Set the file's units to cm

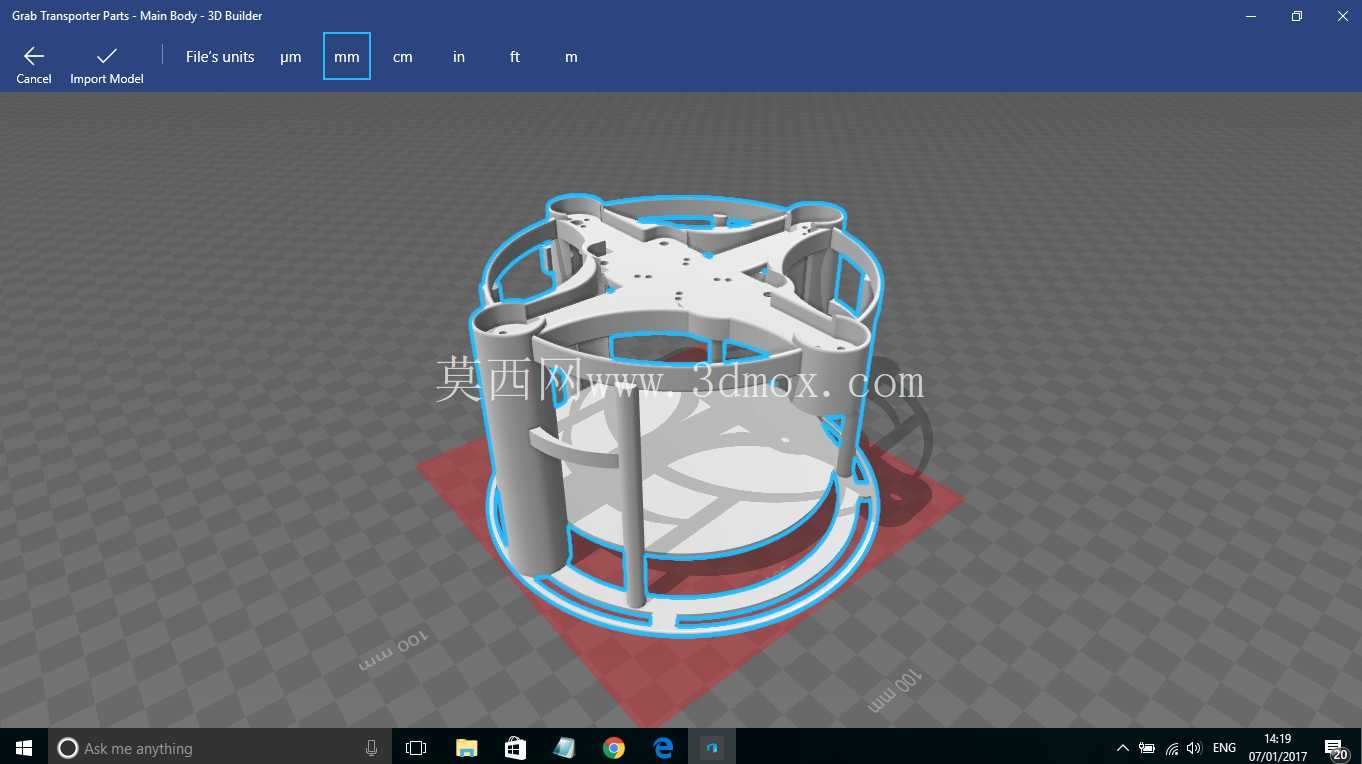pyautogui.click(x=403, y=57)
